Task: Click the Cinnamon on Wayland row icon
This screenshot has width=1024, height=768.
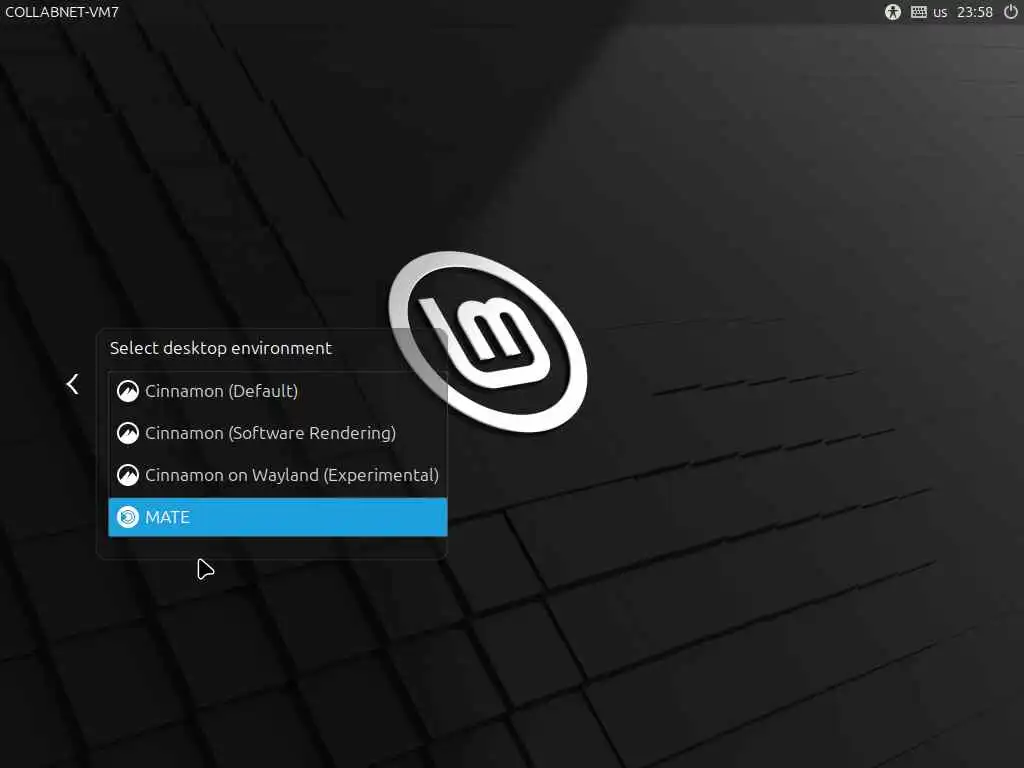Action: [128, 475]
